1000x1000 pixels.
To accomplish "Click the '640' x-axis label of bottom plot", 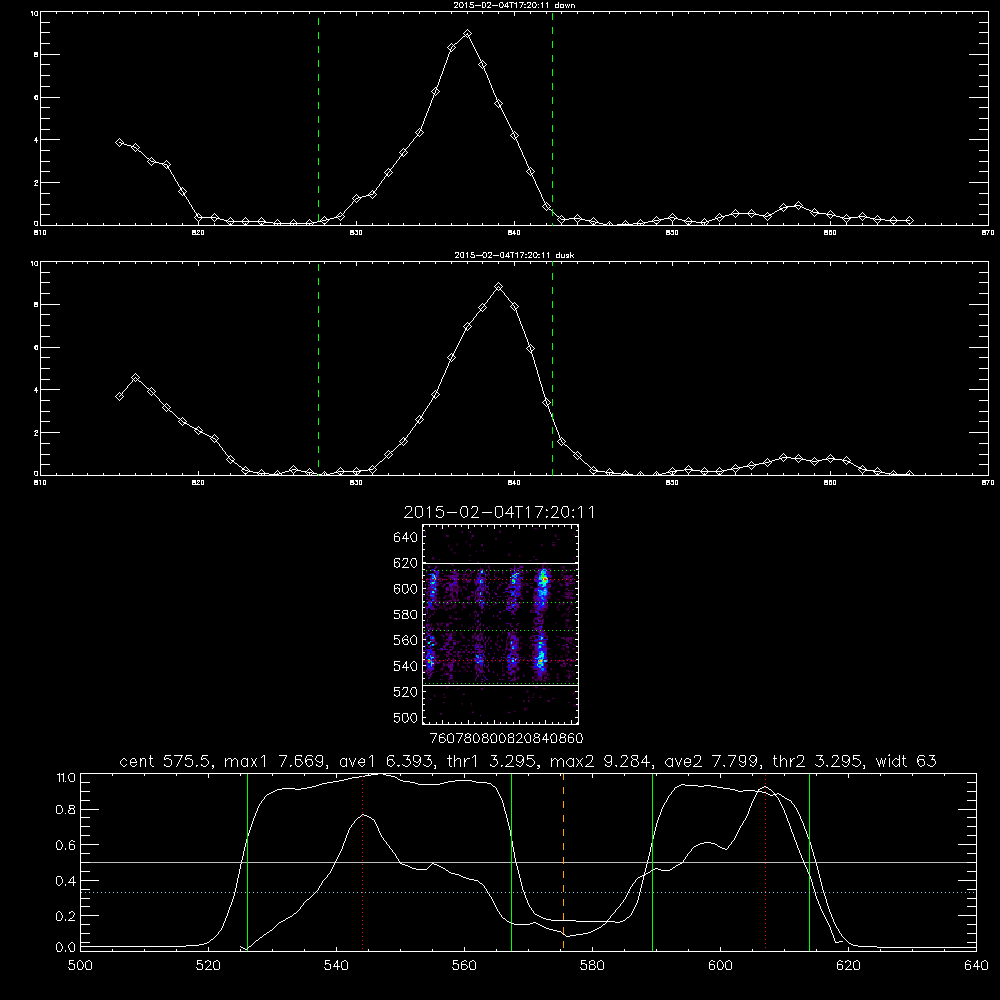I will tap(976, 966).
